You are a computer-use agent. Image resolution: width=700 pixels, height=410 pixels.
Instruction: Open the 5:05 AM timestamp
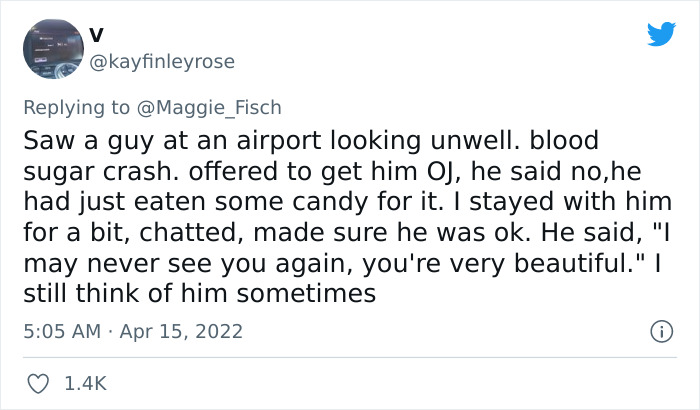click(x=57, y=330)
